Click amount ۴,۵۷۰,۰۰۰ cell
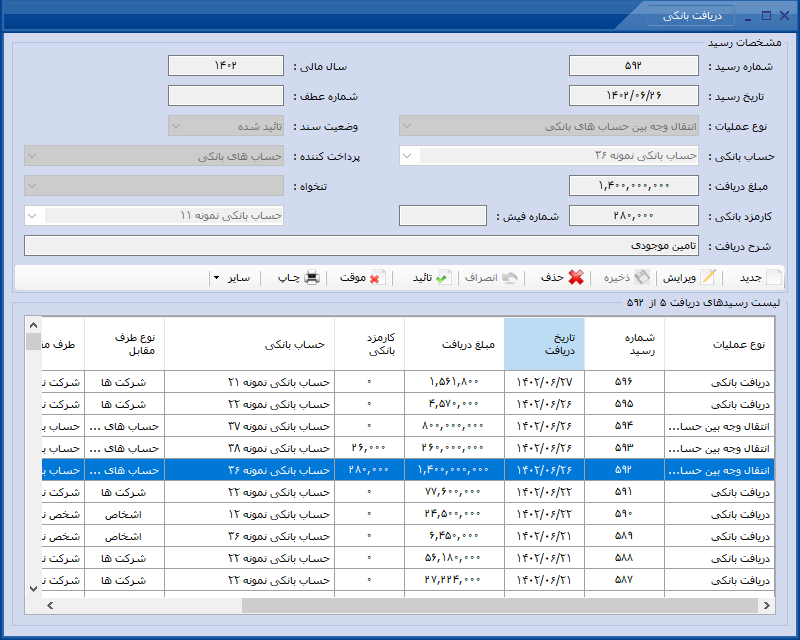This screenshot has height=640, width=800. [x=455, y=404]
